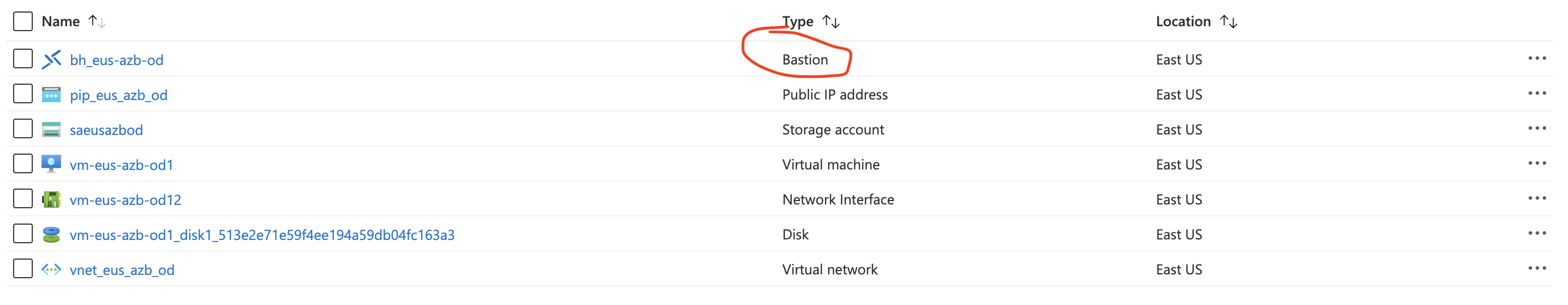Open the vm-eus-azb-od12 network interface link
The image size is (1568, 305).
[x=126, y=200]
